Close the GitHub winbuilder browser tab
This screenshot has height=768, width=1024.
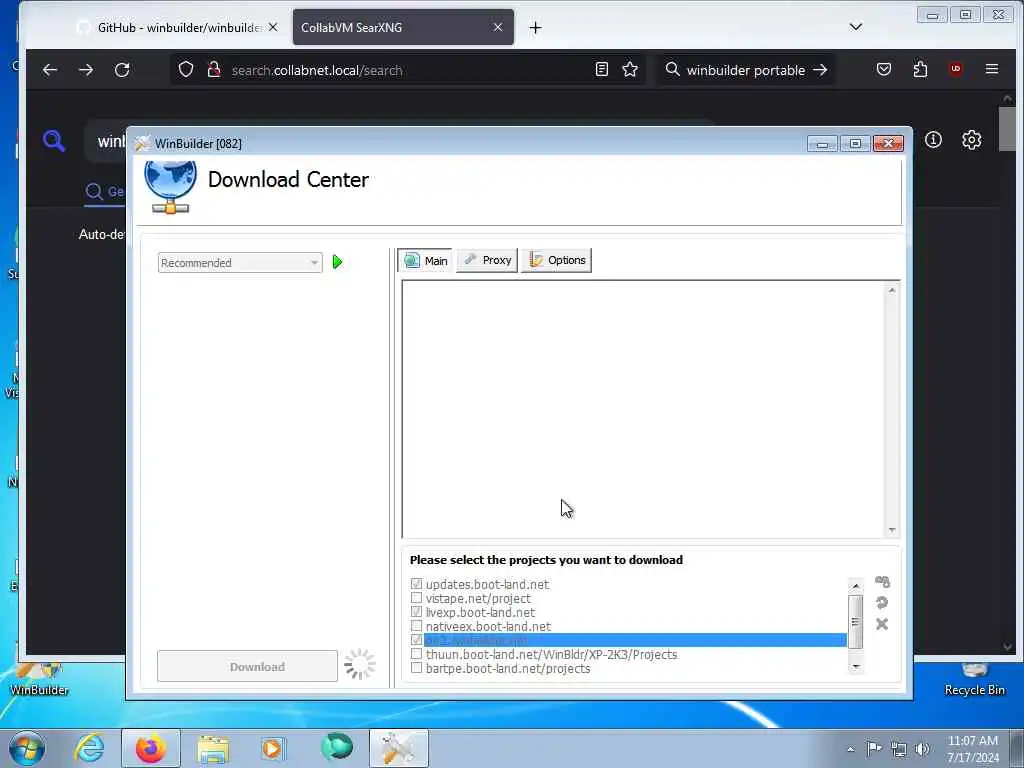(273, 27)
